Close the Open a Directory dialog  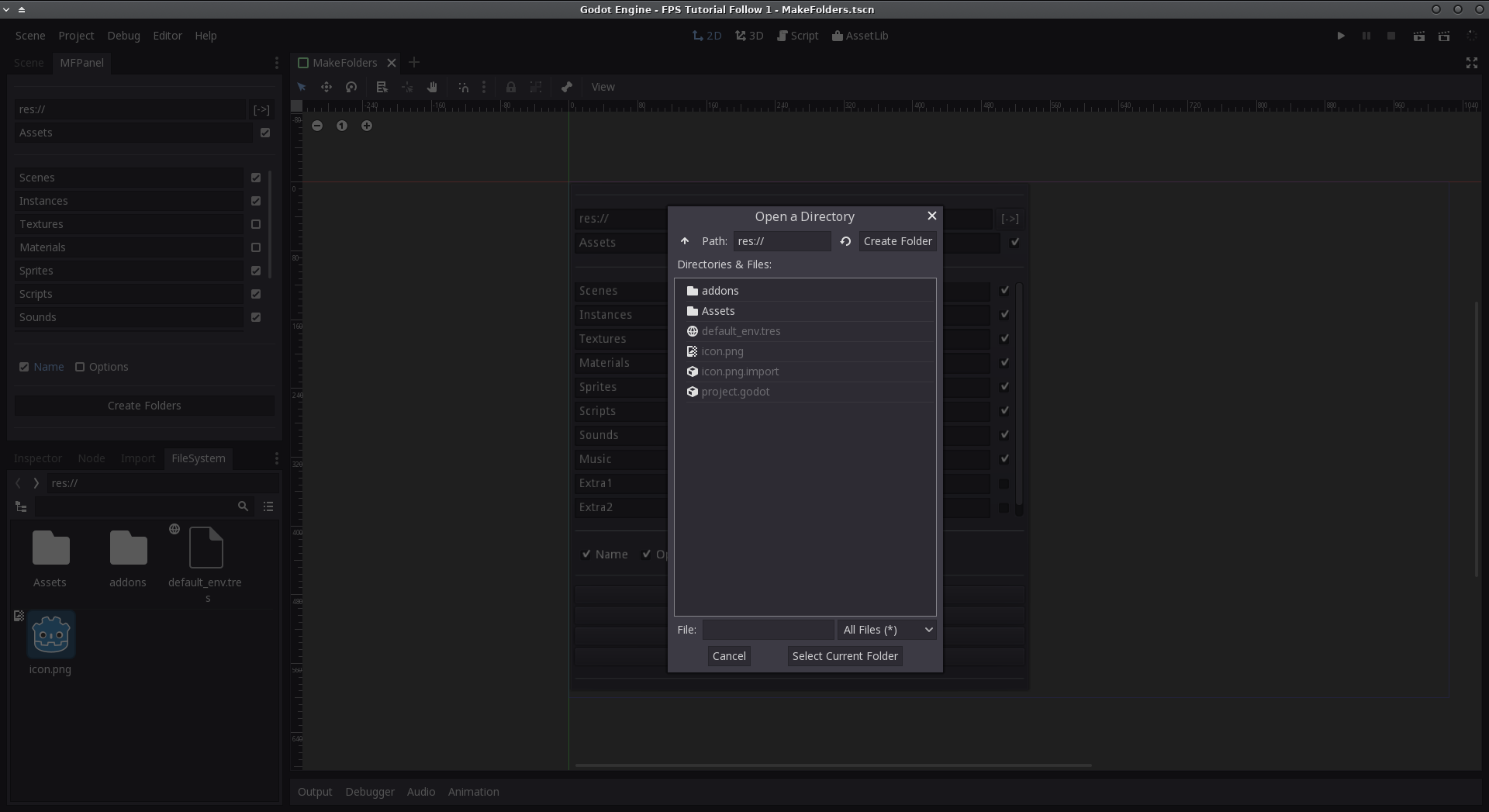932,216
